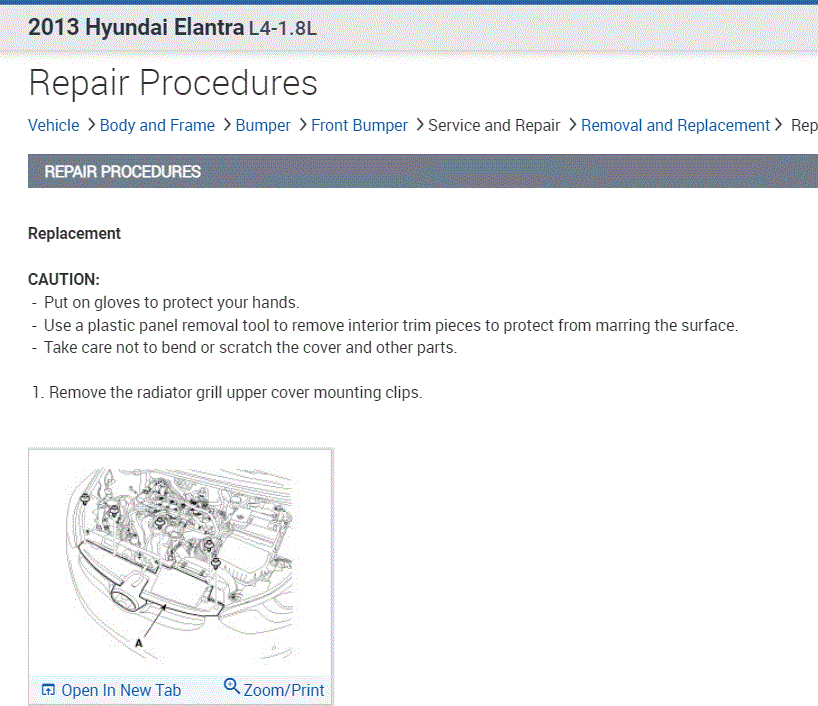The width and height of the screenshot is (818, 706).
Task: Click the L4-1.8L engine label
Action: [x=282, y=28]
